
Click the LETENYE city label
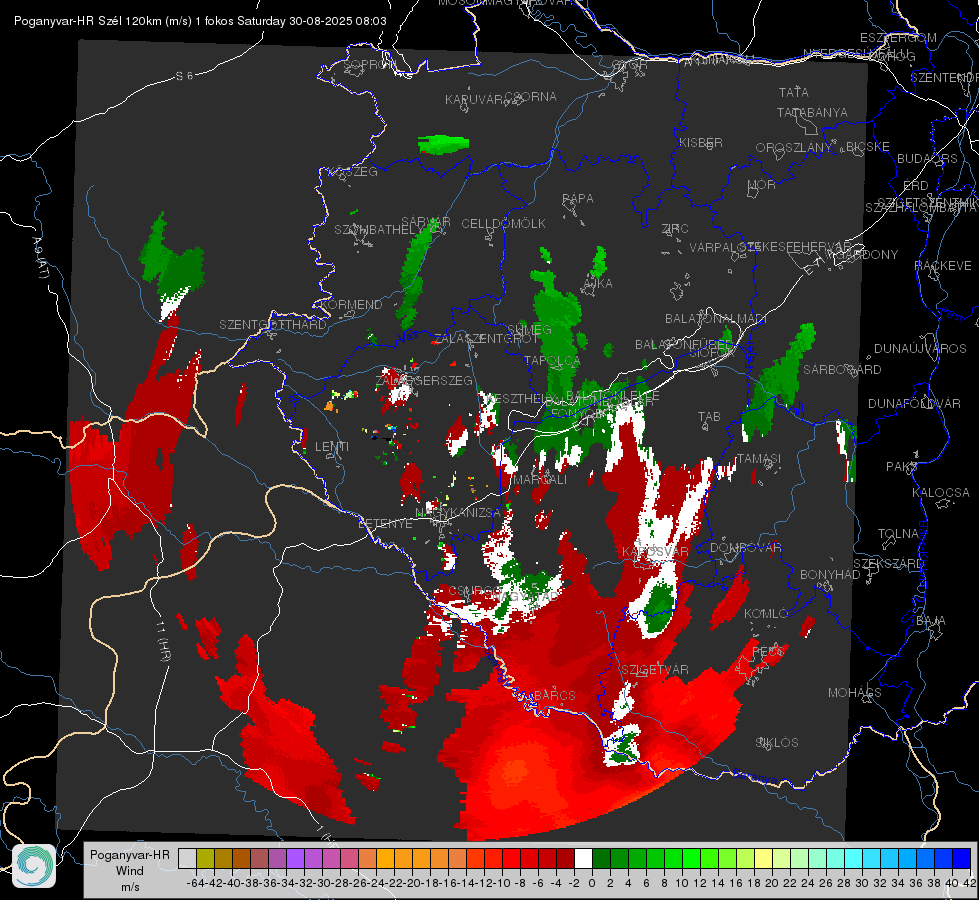tap(385, 523)
